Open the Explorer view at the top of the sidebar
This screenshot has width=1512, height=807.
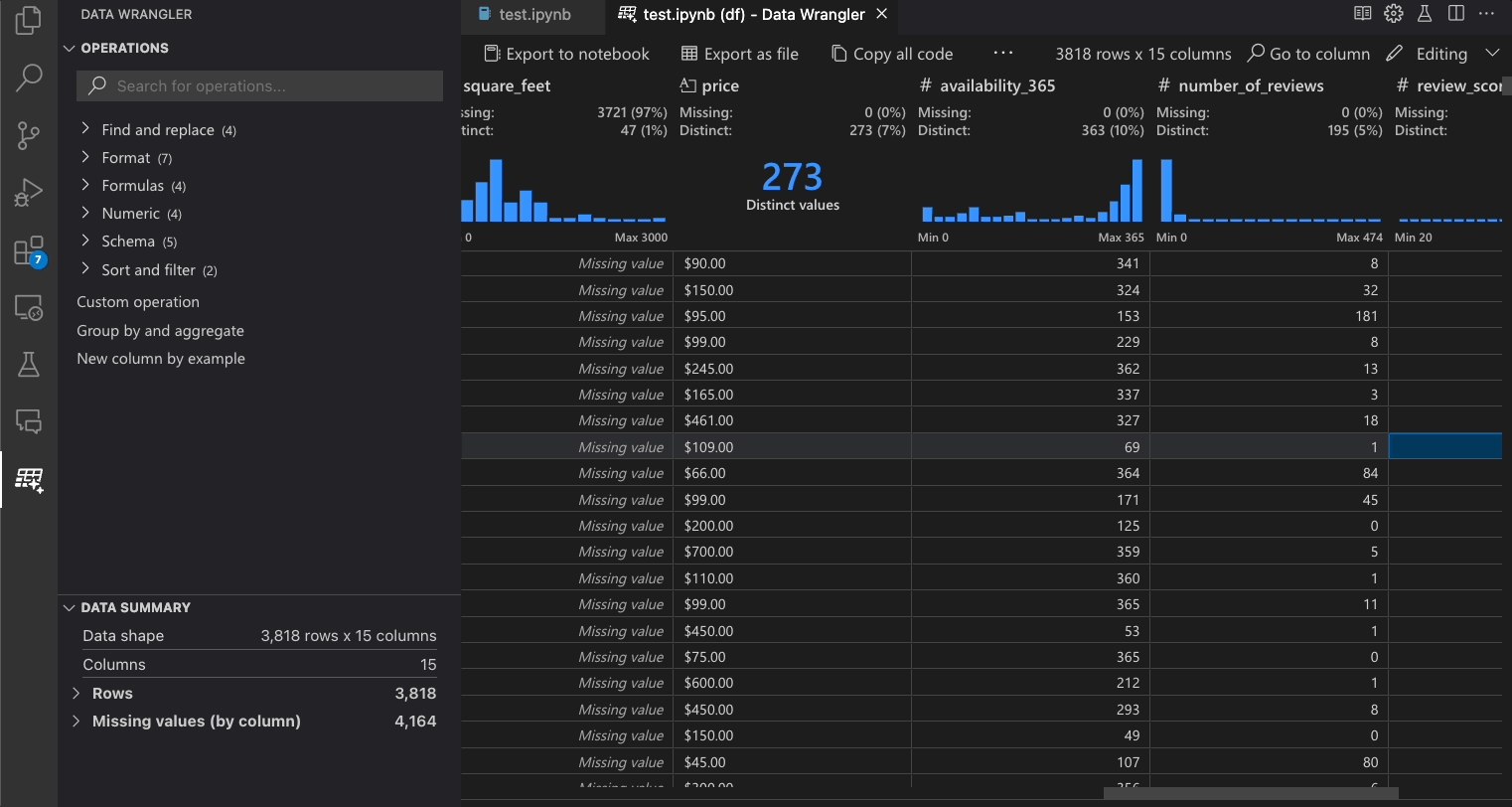coord(29,20)
